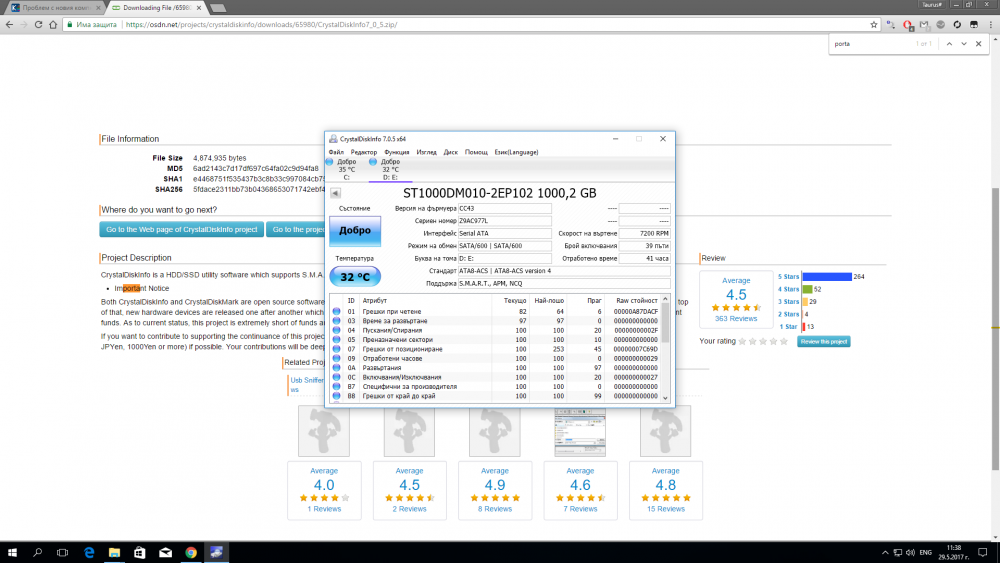The width and height of the screenshot is (1000, 563).
Task: Click the 4 Stars rating bar
Action: (x=807, y=289)
